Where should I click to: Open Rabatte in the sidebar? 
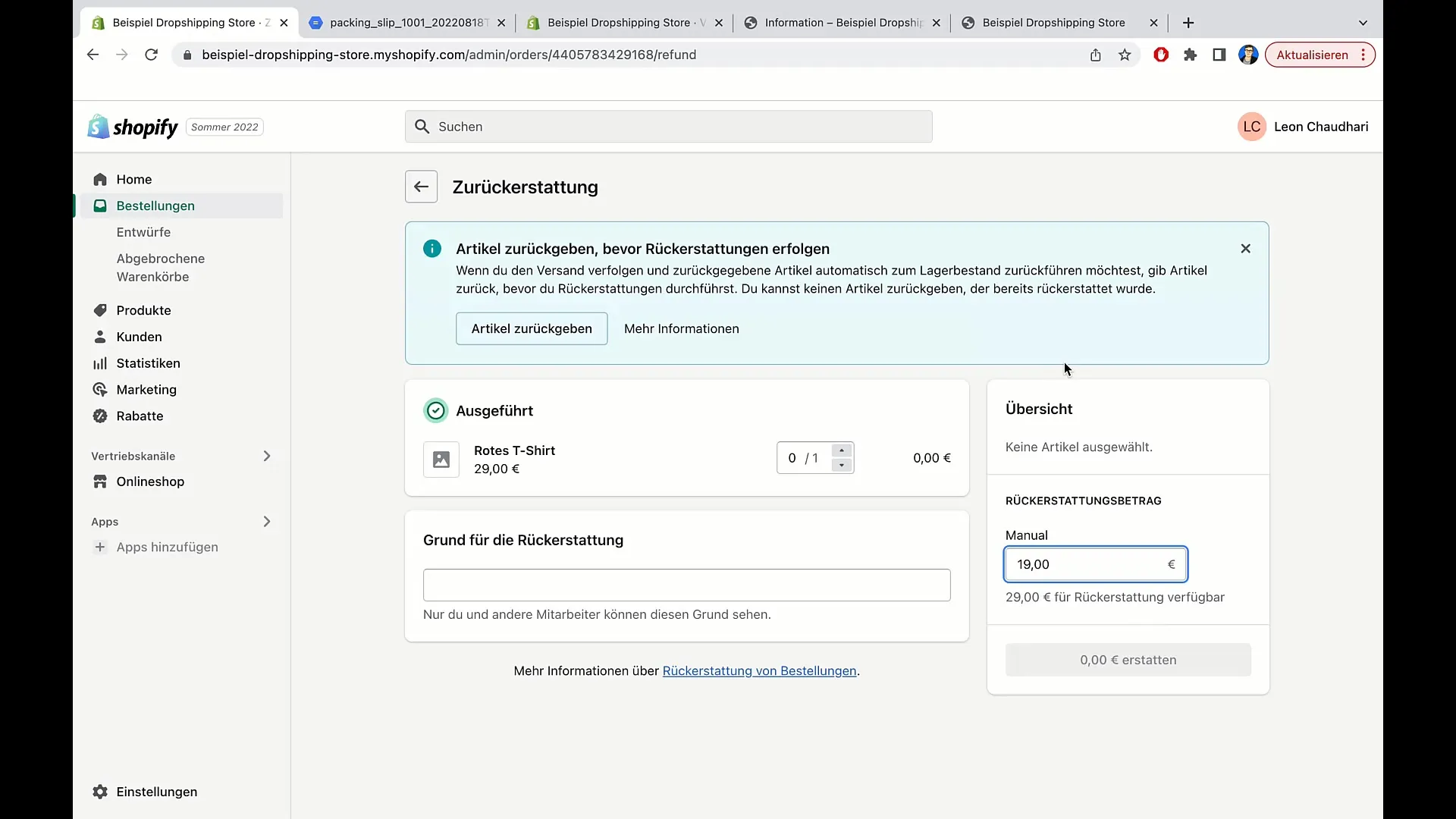click(140, 416)
